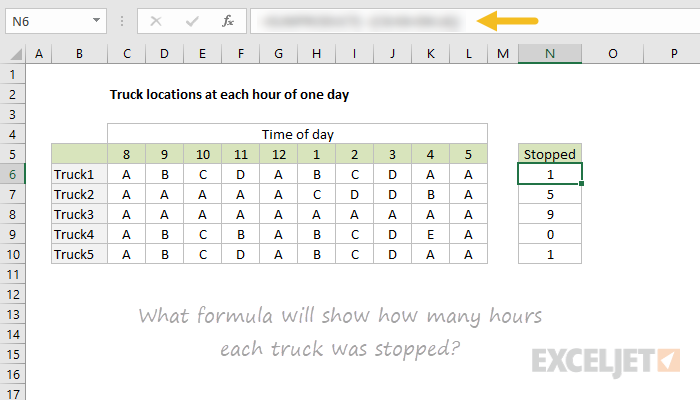Click the hour 10 header cell
Image resolution: width=700 pixels, height=400 pixels.
202,154
